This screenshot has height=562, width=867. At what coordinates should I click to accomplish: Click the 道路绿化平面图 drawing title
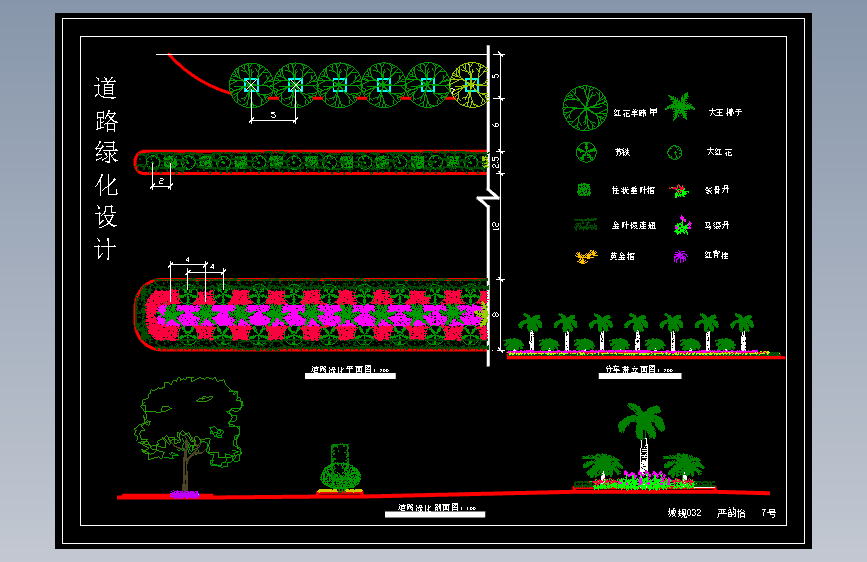tap(349, 370)
